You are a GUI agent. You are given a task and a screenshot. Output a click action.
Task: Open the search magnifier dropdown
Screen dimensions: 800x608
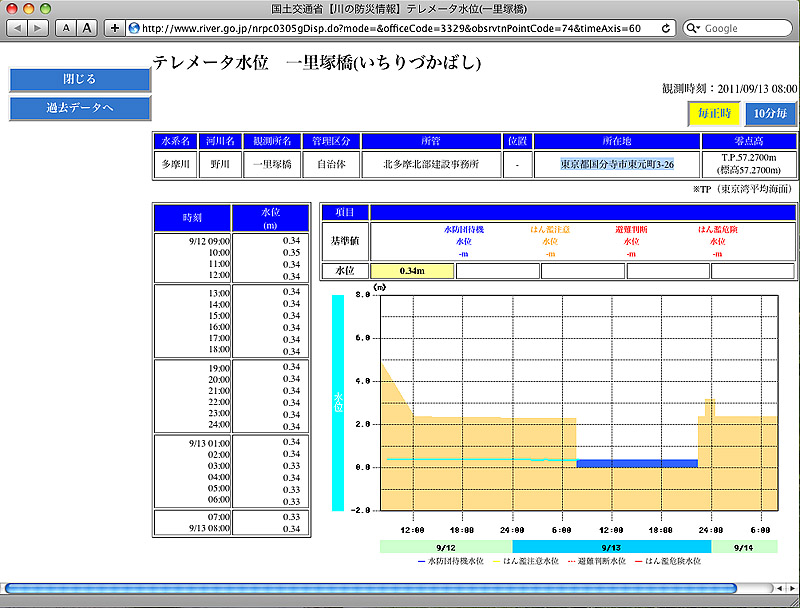click(x=691, y=28)
